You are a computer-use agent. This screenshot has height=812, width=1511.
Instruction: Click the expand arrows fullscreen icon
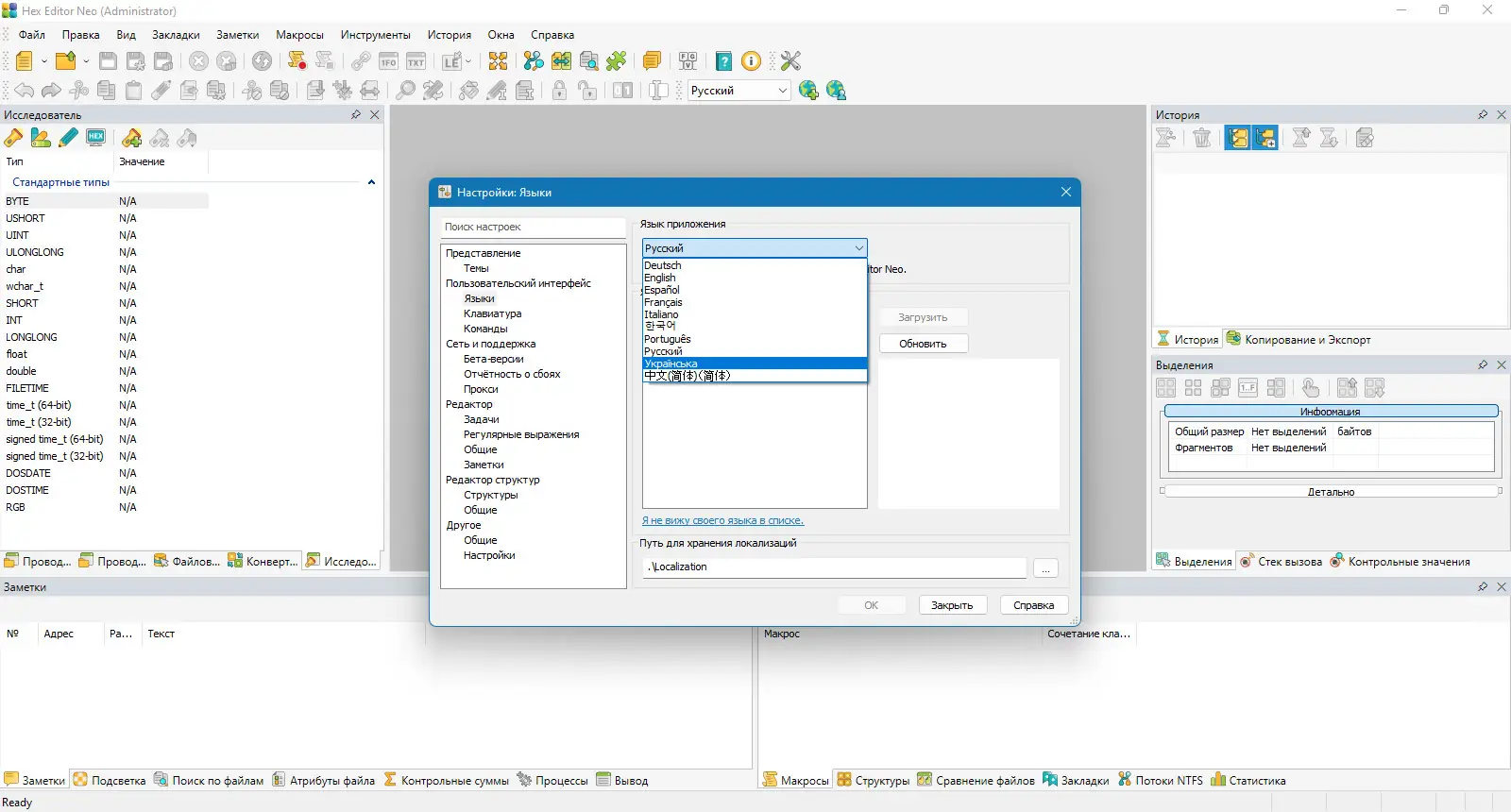coord(498,61)
